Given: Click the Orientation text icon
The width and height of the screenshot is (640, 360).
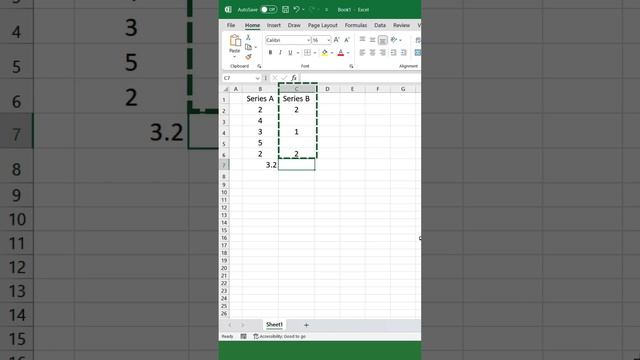Looking at the screenshot, I should click(x=393, y=40).
